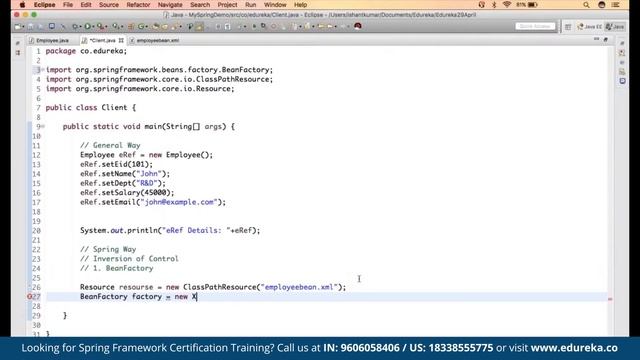640x360 pixels.
Task: Open the Navigate menu
Action: pyautogui.click(x=170, y=5)
